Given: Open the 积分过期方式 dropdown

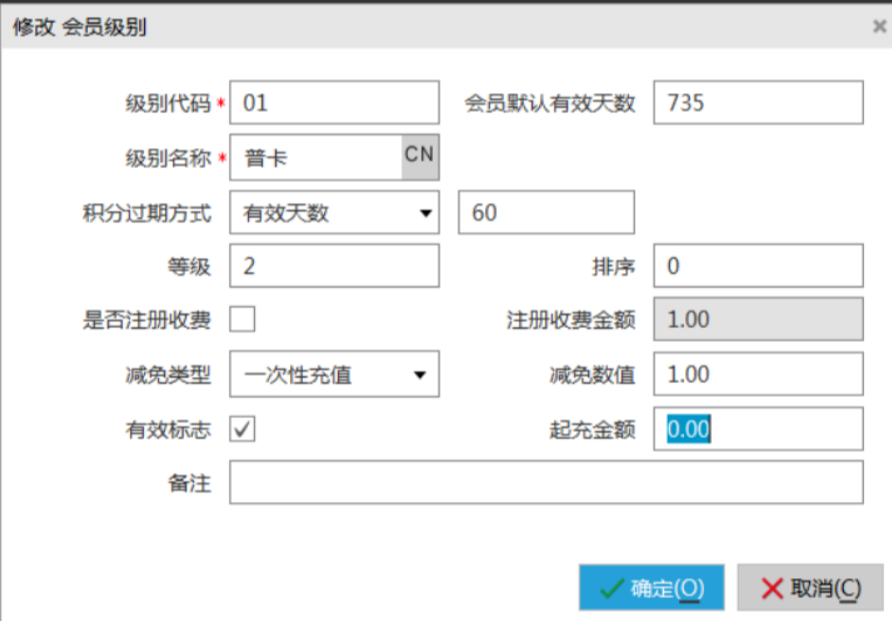Looking at the screenshot, I should click(334, 213).
